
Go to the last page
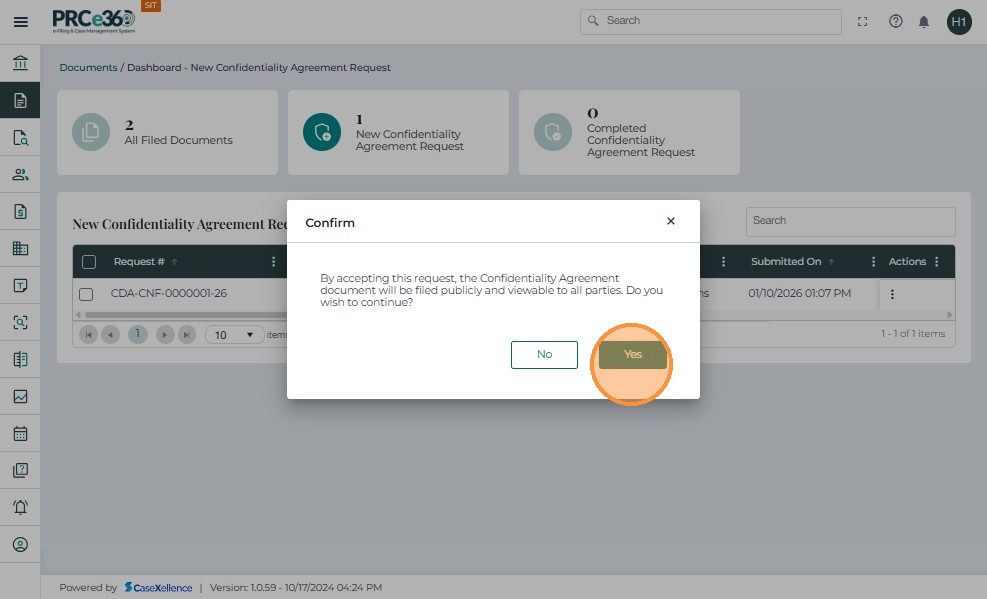click(187, 335)
